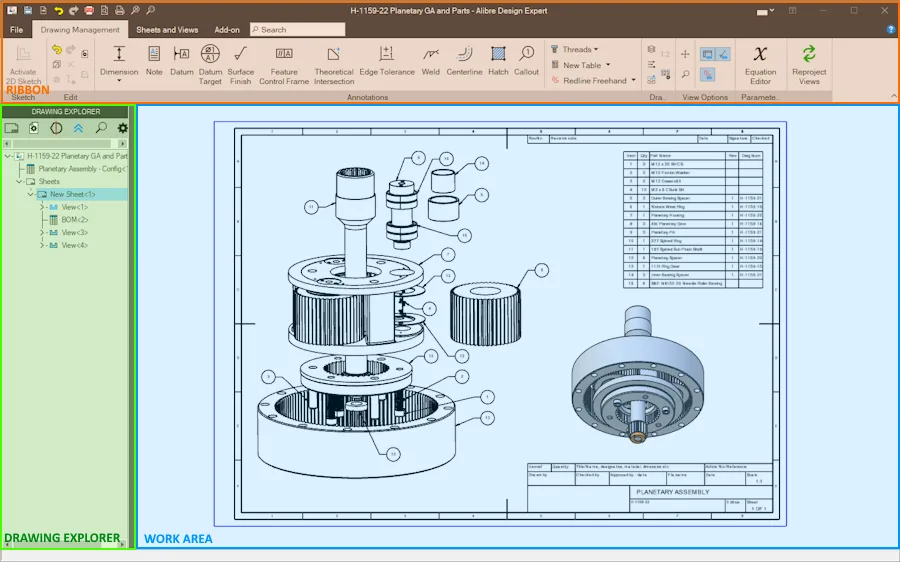Open the dropdown arrow under Dimension
The image size is (900, 562).
click(119, 81)
